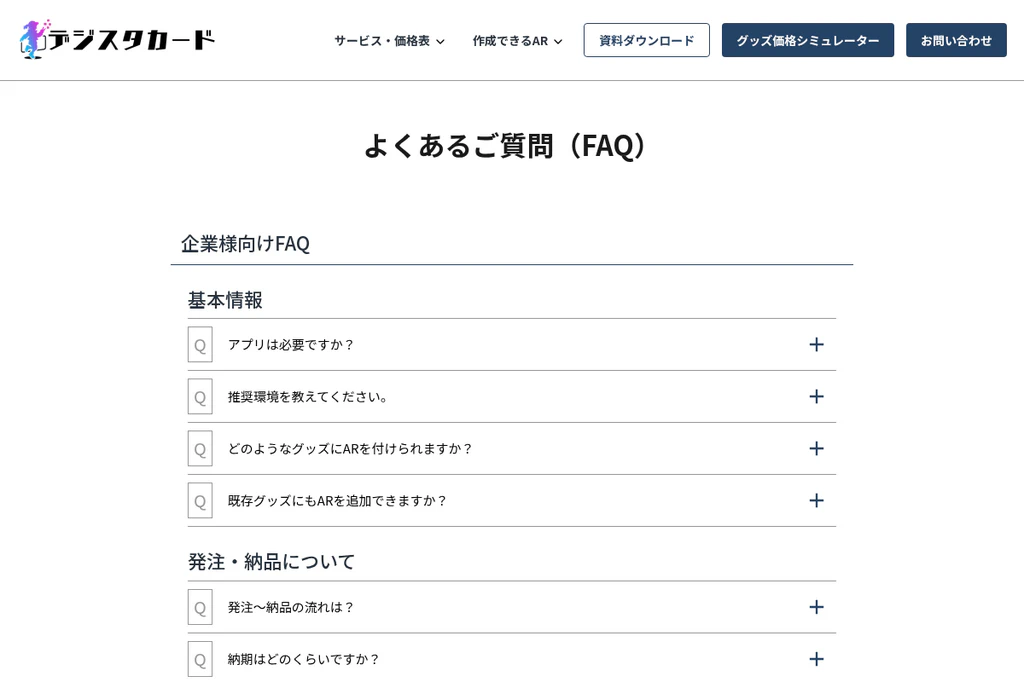1024x682 pixels.
Task: Click Q icon beside 発注〜納品の流れは？
Action: coord(200,608)
